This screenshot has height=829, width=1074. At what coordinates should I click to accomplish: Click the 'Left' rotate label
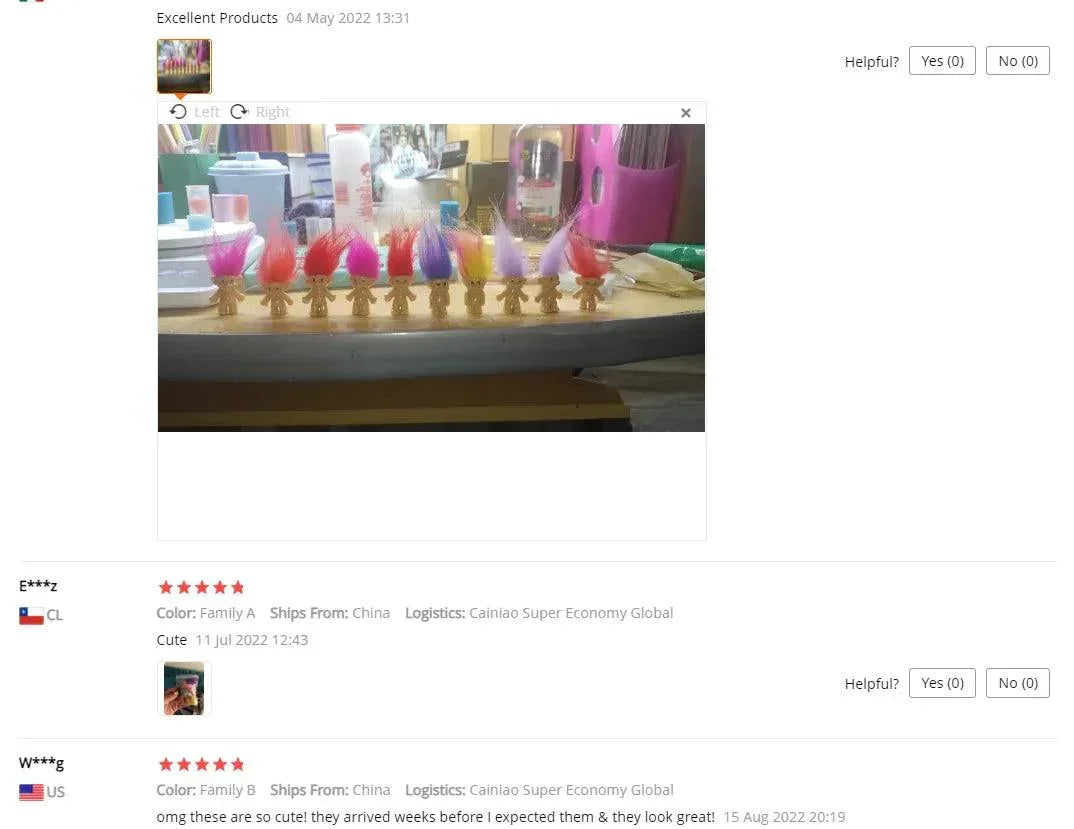(206, 112)
